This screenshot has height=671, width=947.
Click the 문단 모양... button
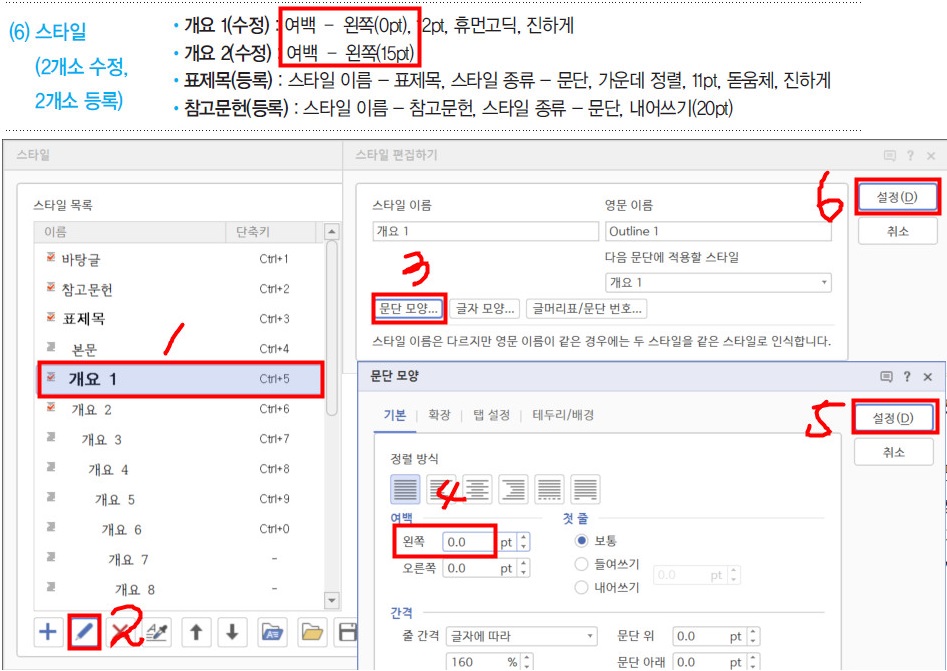point(408,309)
